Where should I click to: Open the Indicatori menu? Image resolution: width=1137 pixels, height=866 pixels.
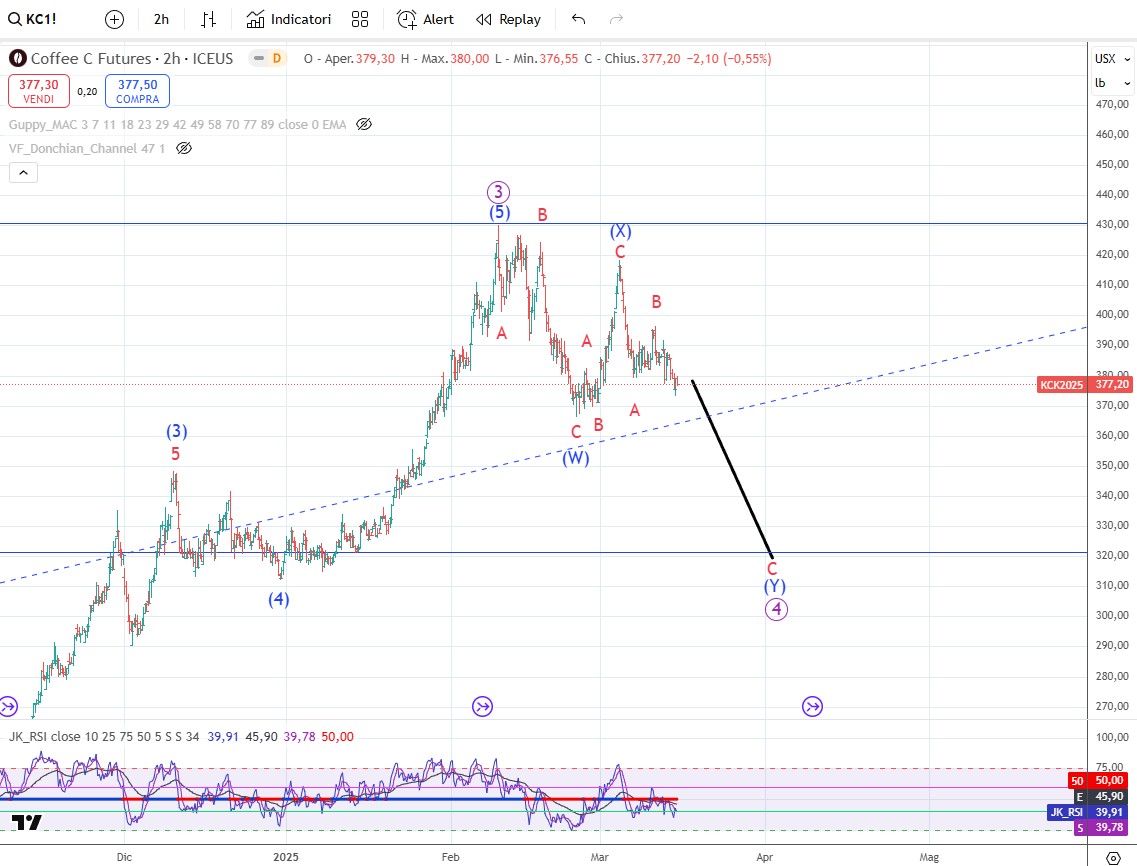289,19
